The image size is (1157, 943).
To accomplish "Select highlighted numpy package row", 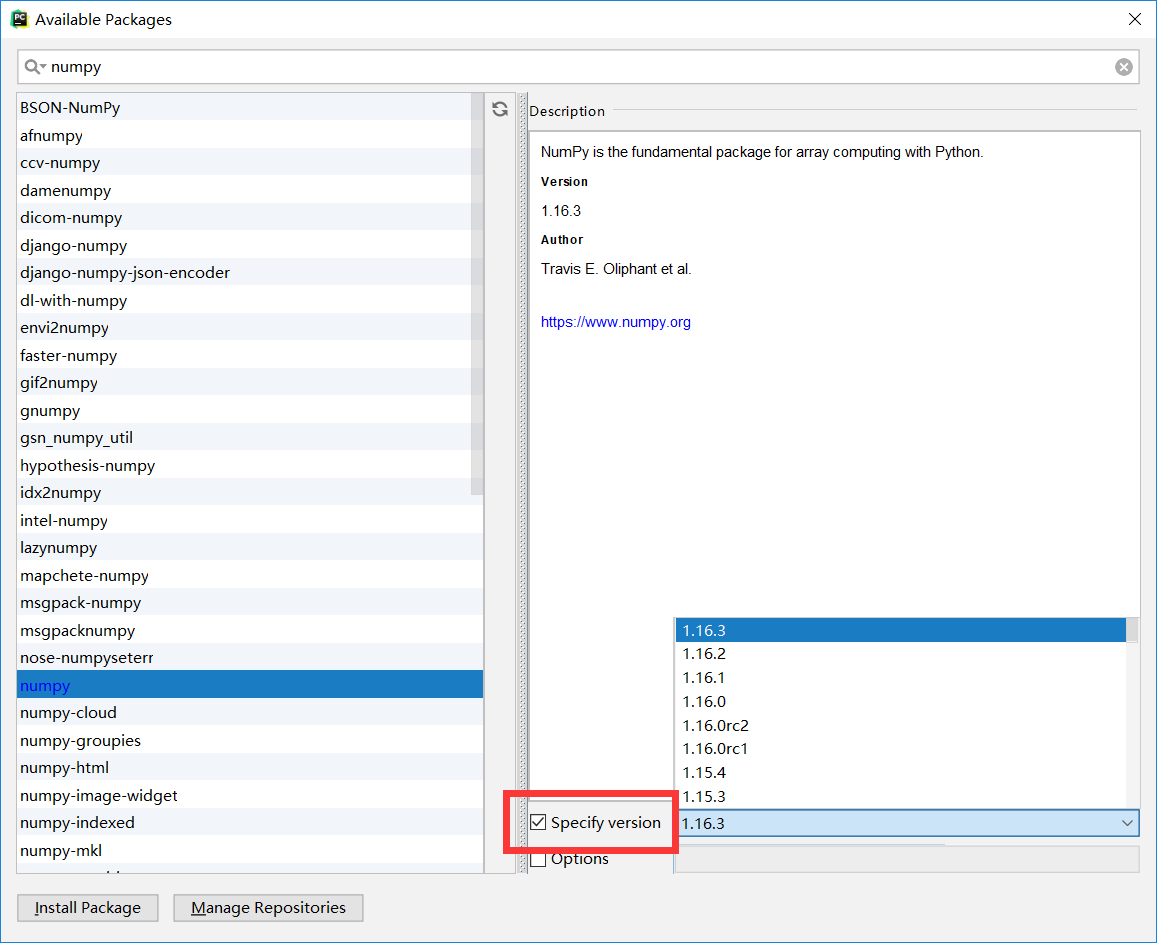I will tap(250, 685).
